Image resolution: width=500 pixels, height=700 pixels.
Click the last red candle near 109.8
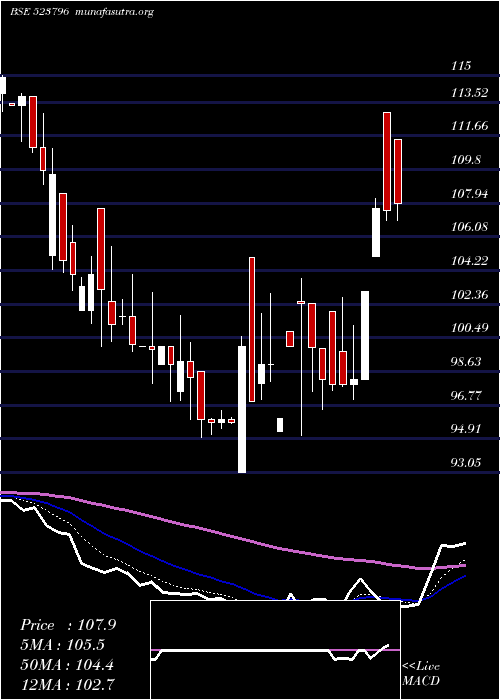[x=397, y=171]
